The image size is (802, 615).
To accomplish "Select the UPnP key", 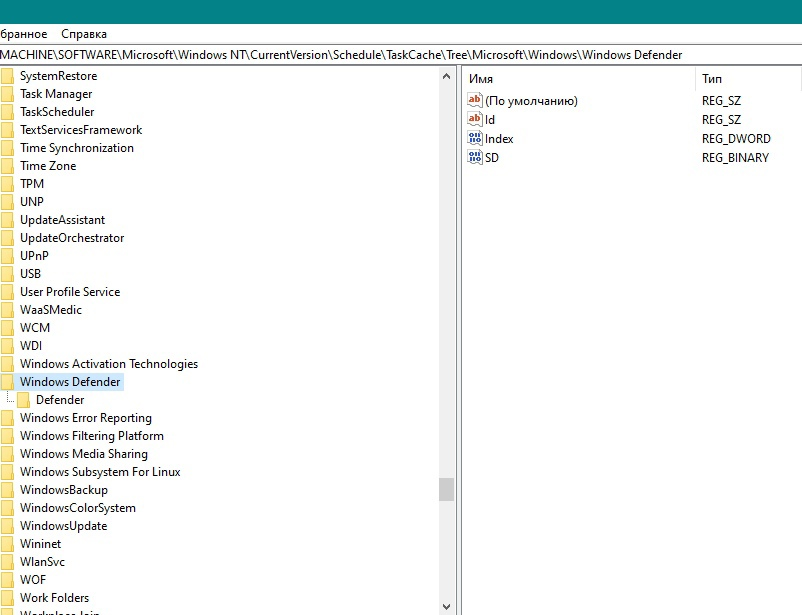I will 34,256.
